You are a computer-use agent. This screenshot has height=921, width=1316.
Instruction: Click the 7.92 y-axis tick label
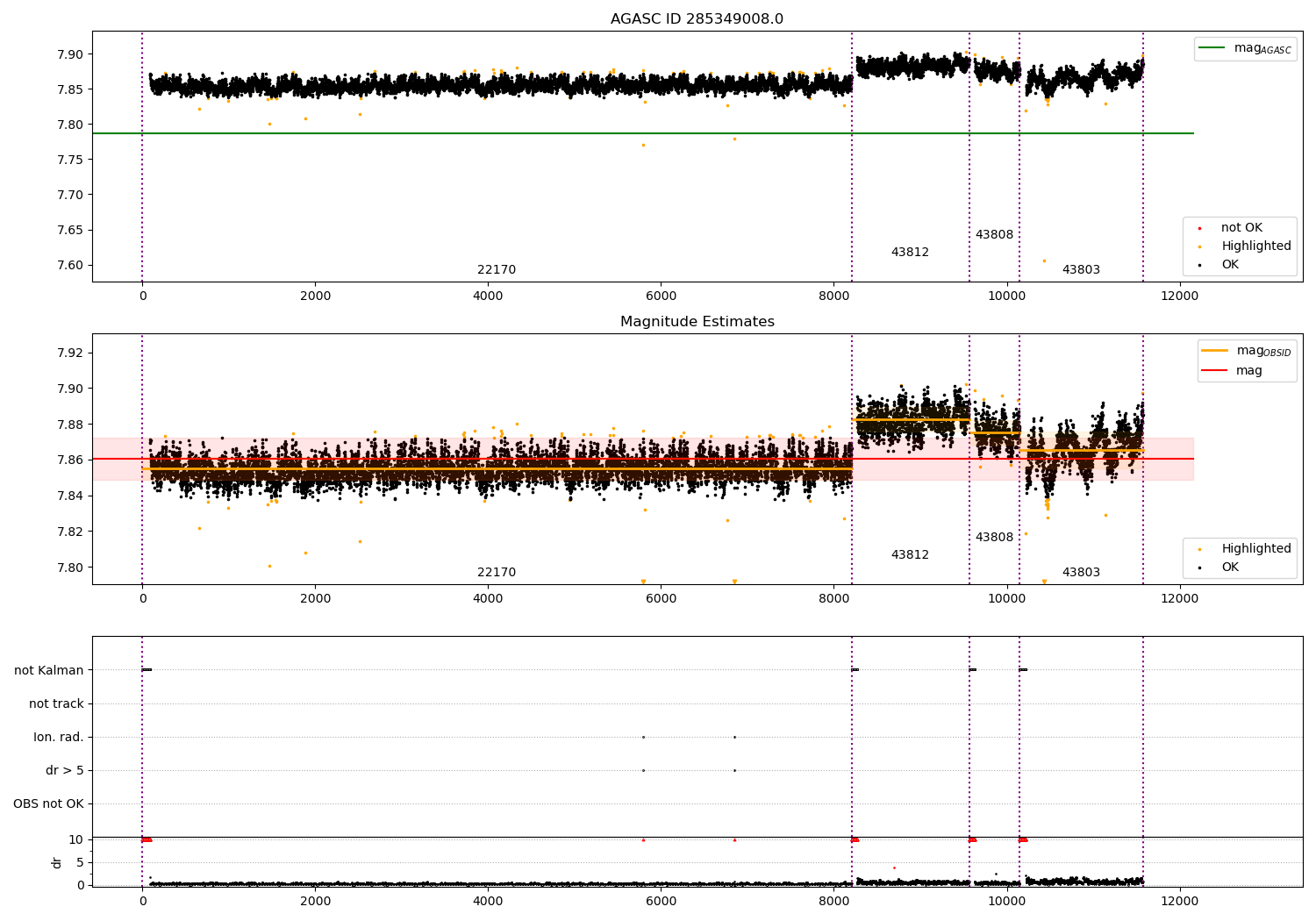point(69,353)
